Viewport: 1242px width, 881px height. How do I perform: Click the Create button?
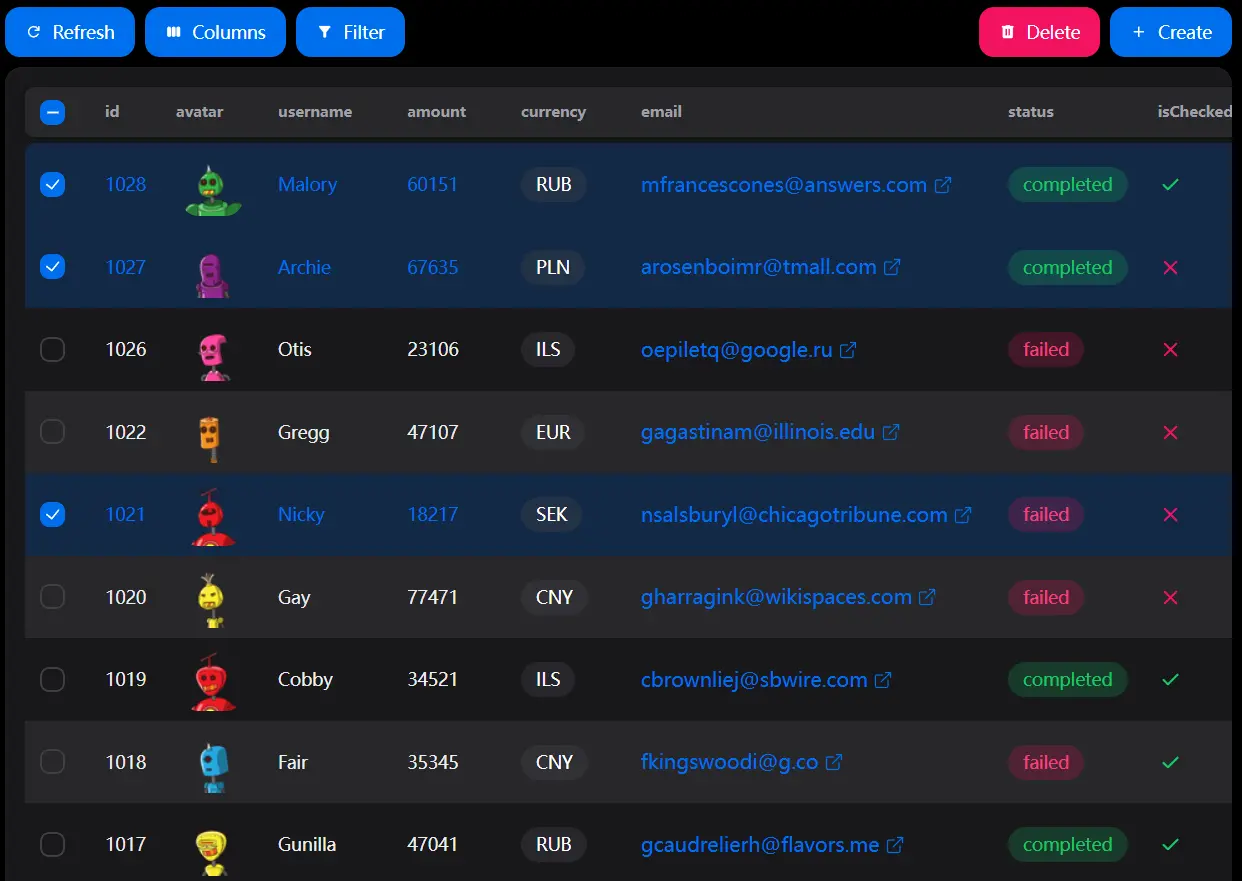point(1170,32)
